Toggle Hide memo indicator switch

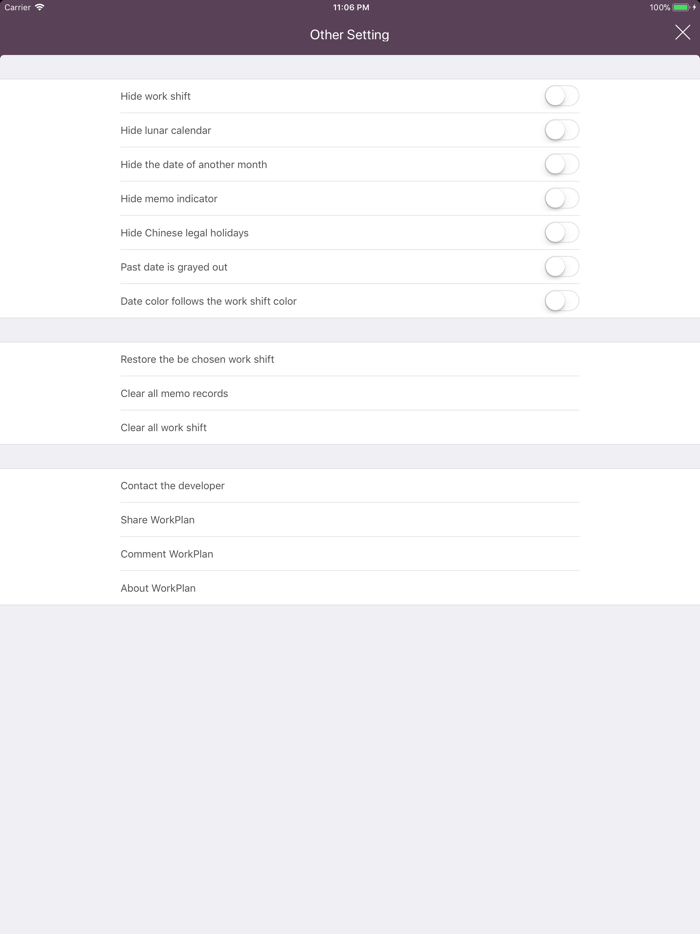(x=561, y=198)
